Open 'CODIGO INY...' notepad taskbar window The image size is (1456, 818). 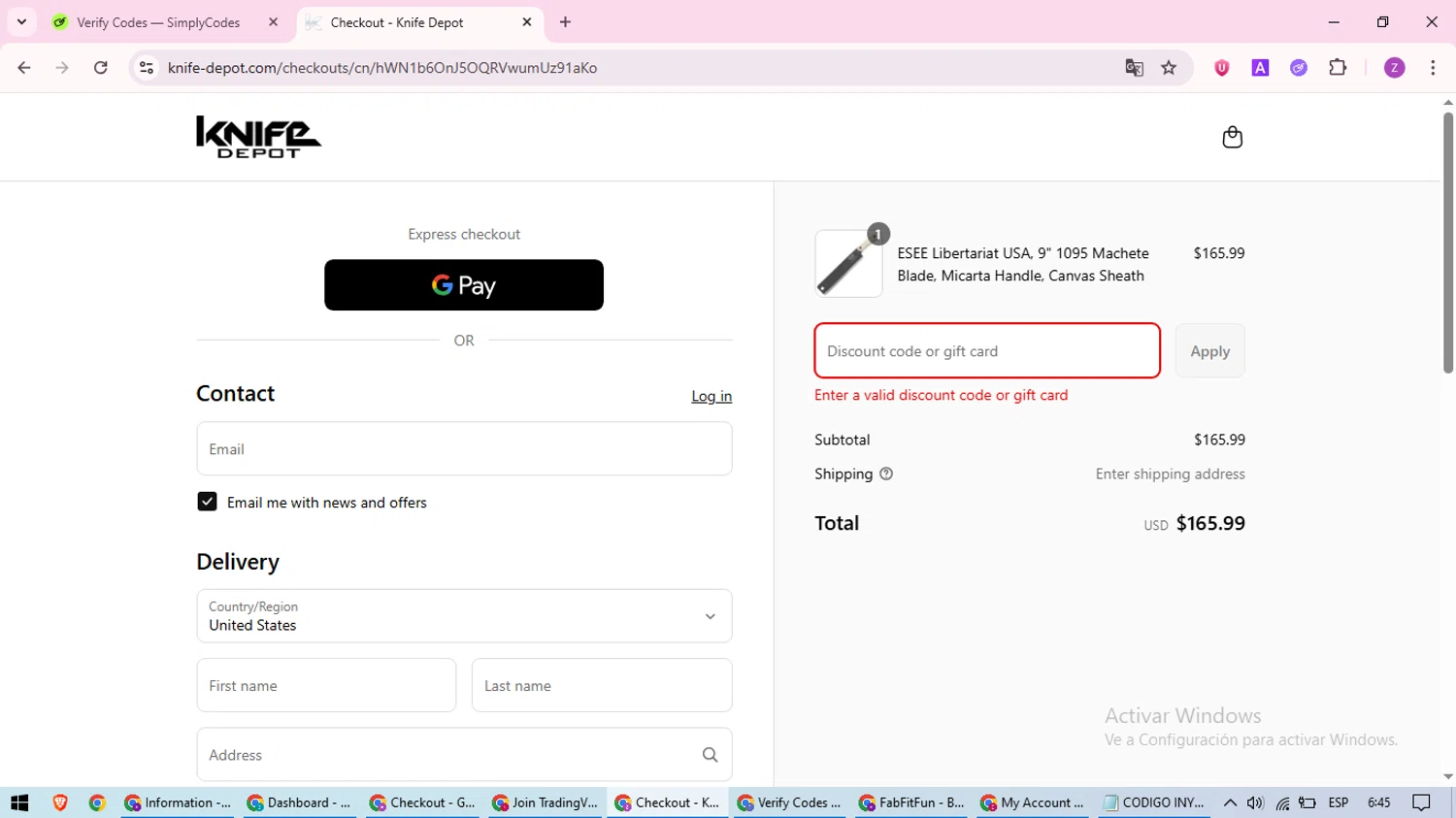(1154, 802)
